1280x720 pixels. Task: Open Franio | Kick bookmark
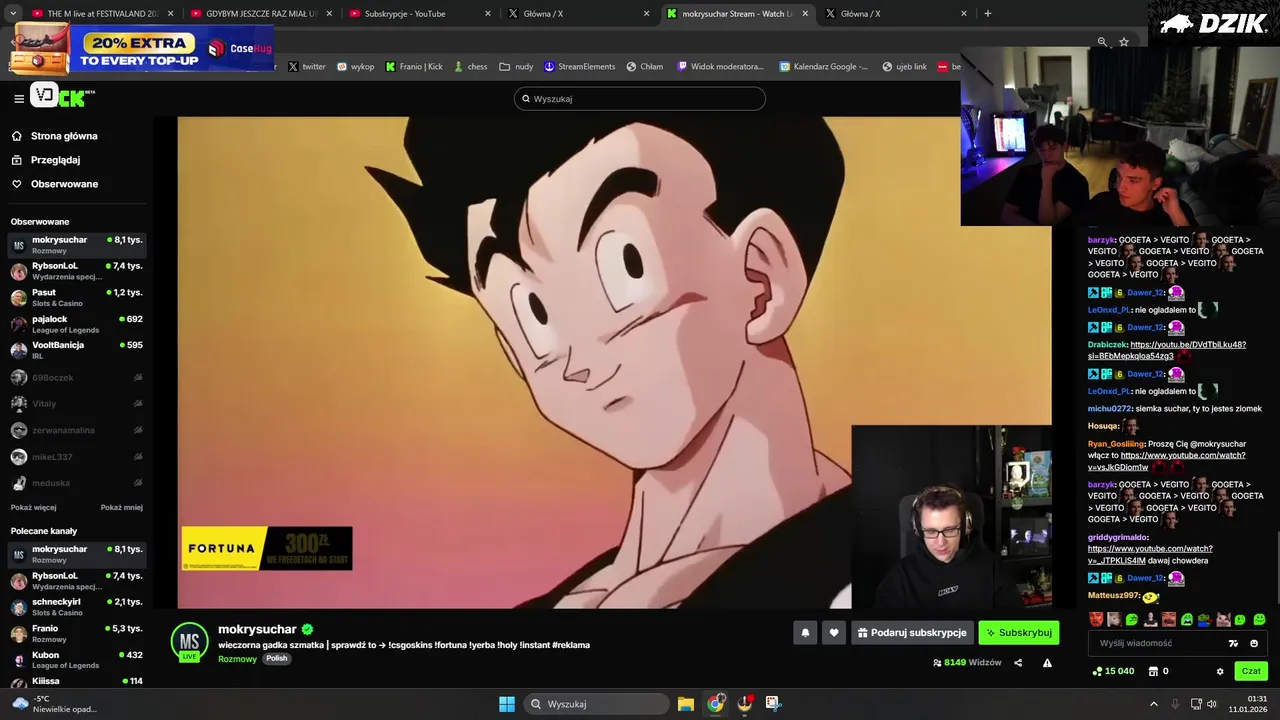(414, 67)
